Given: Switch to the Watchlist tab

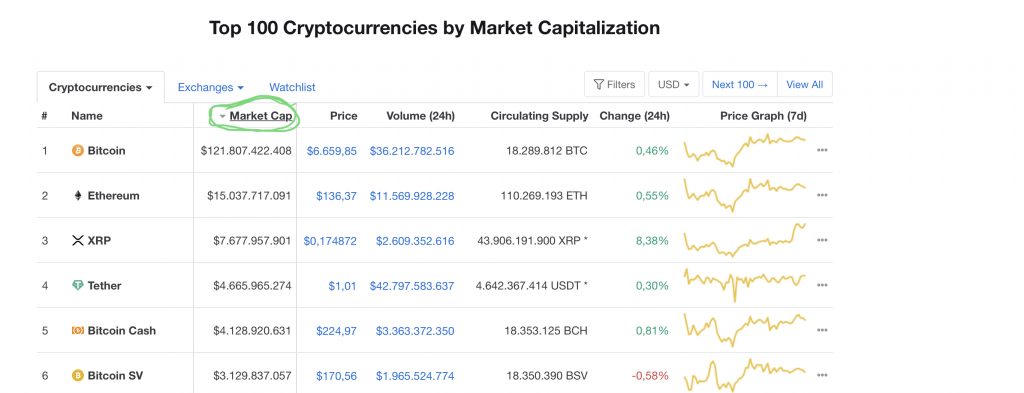Looking at the screenshot, I should [292, 87].
